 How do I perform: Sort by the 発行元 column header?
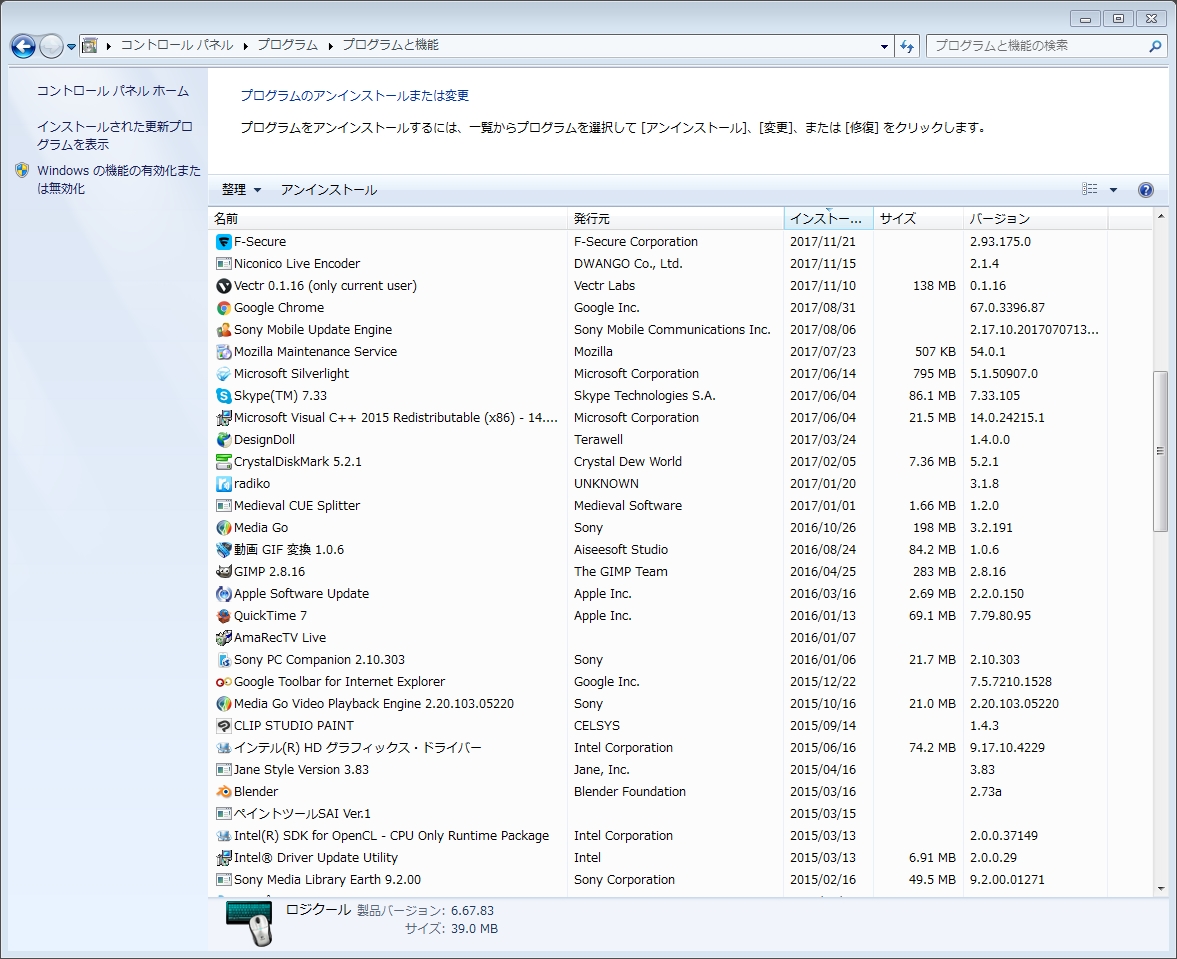click(592, 219)
